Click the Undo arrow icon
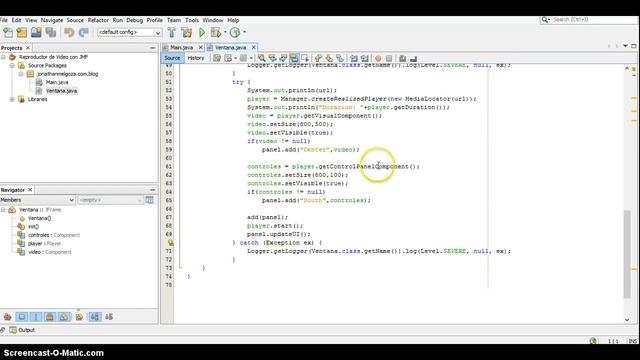 [69, 32]
